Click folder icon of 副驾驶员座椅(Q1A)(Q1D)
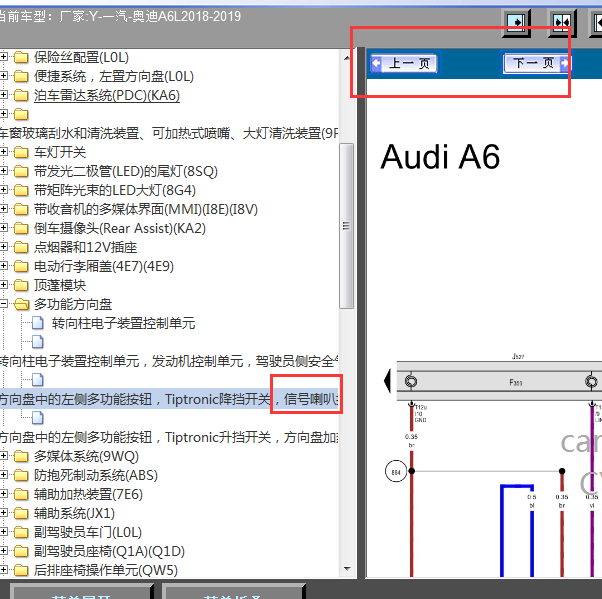This screenshot has width=602, height=599. coord(21,551)
